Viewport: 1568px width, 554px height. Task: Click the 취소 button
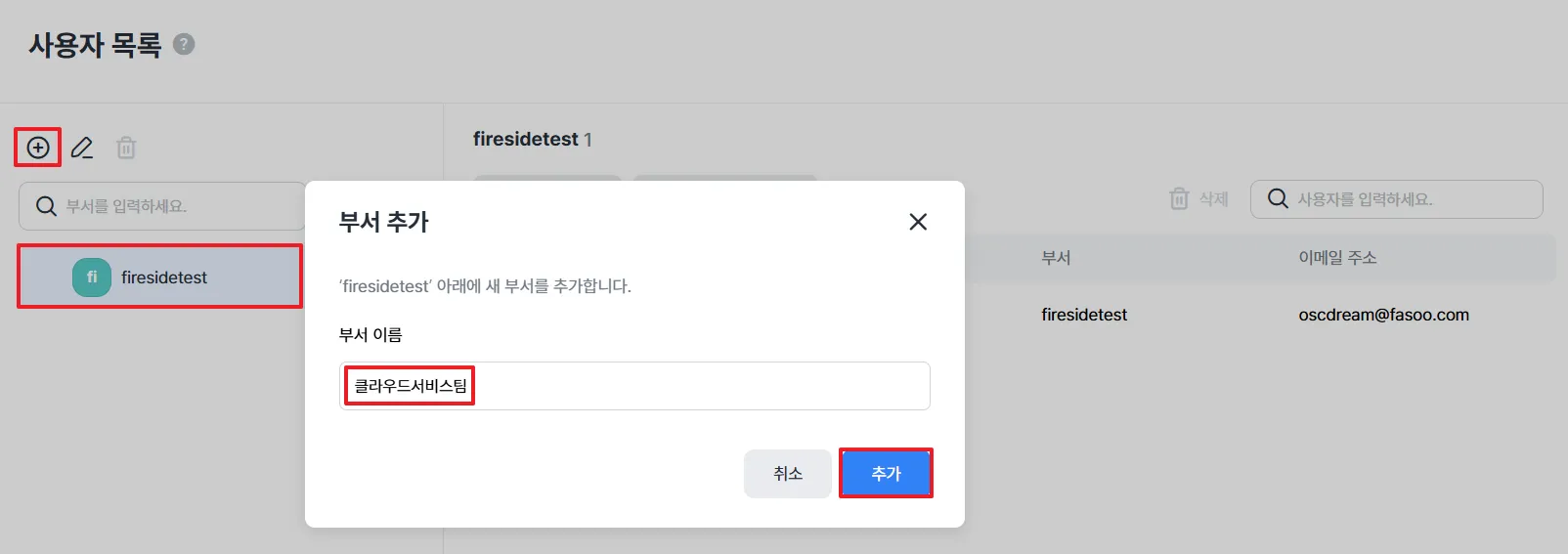coord(788,474)
